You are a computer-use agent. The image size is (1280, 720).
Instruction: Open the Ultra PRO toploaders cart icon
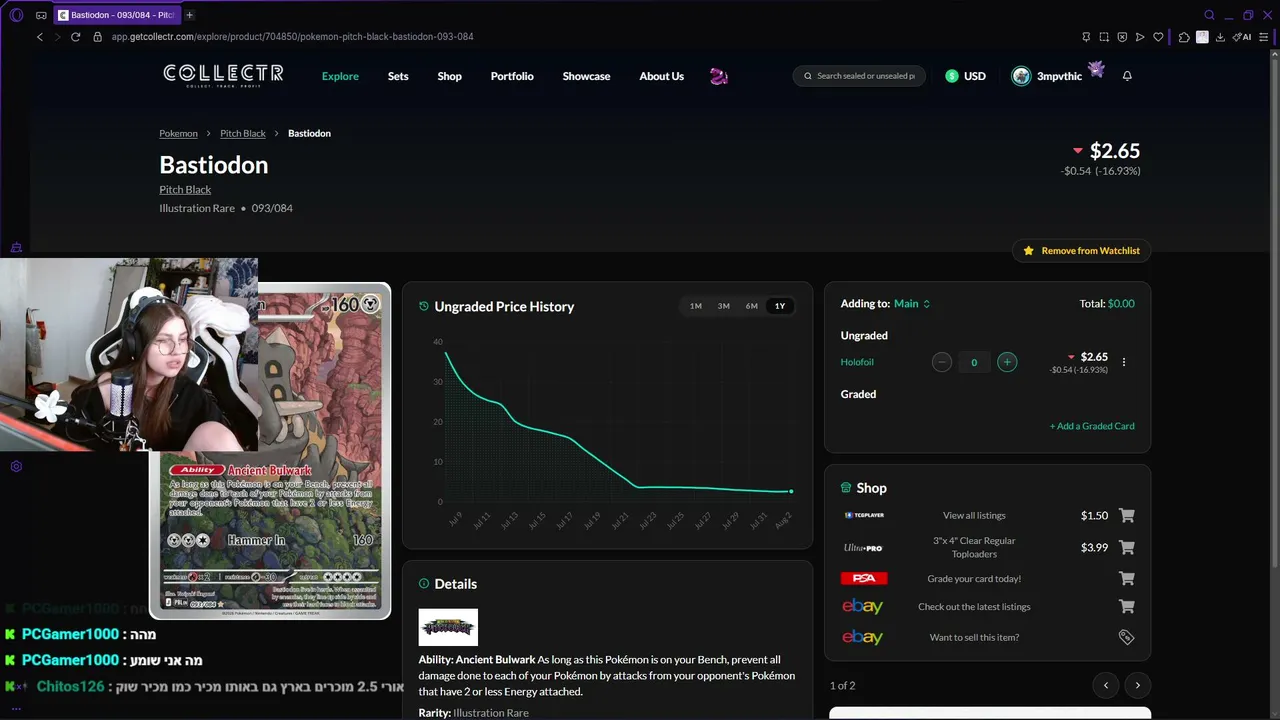tap(1127, 548)
